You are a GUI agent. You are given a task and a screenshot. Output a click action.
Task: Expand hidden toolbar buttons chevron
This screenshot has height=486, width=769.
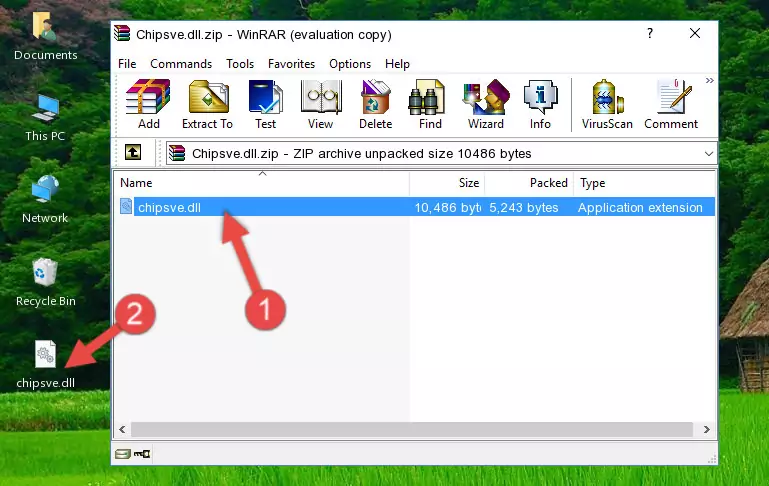(709, 81)
